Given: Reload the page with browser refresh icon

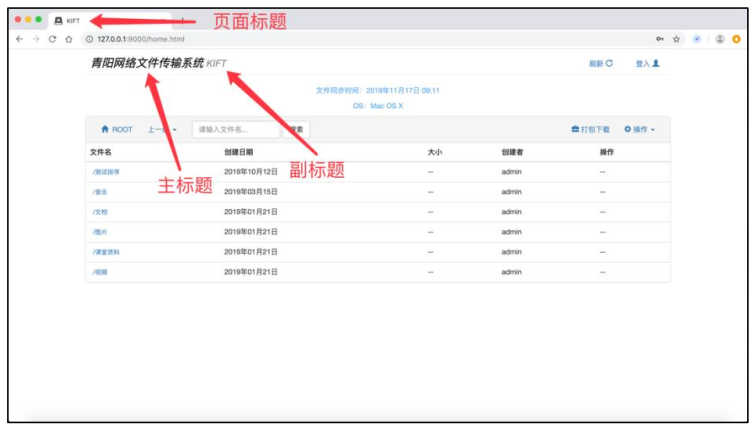Looking at the screenshot, I should click(52, 39).
